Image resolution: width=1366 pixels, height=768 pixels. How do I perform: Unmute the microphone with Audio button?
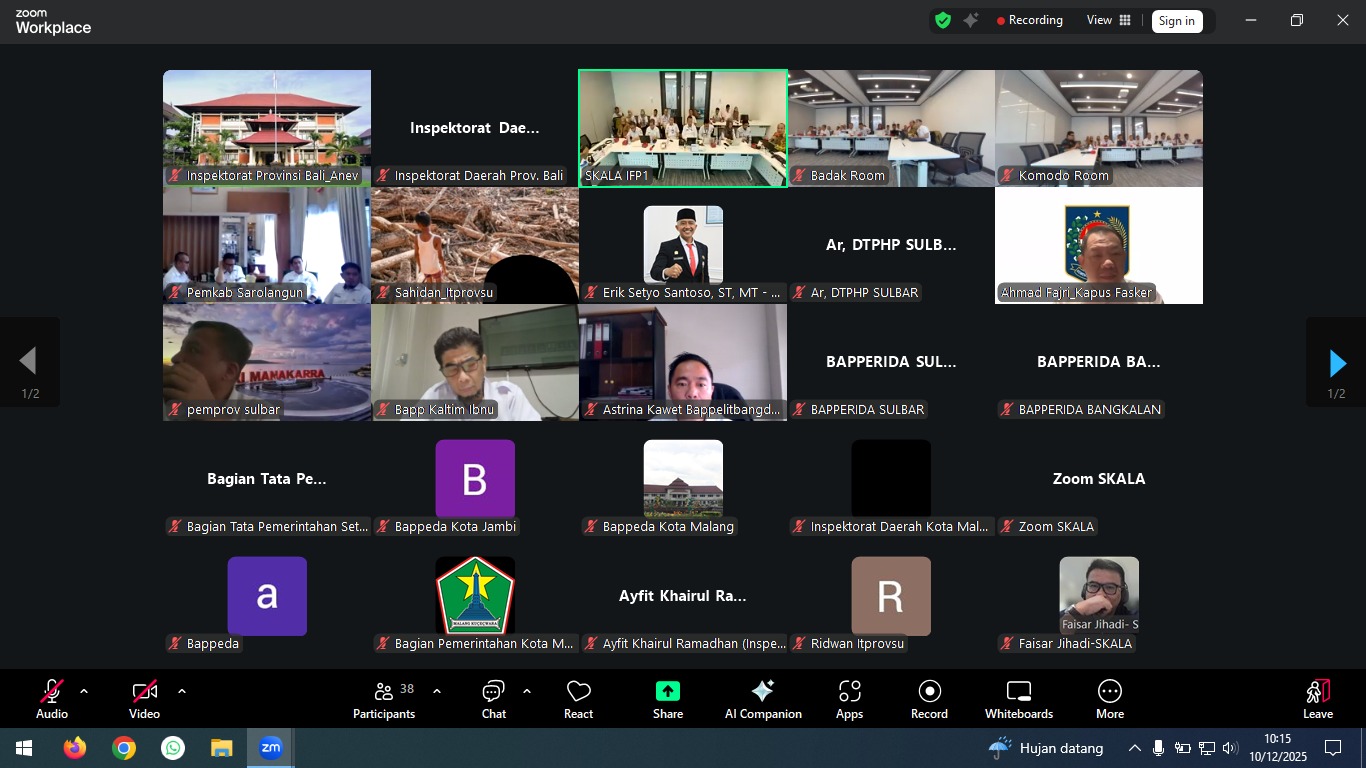pos(52,699)
